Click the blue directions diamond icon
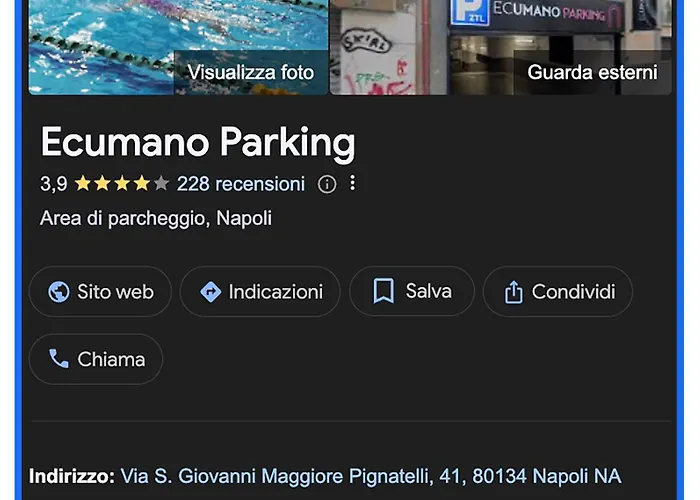 211,292
